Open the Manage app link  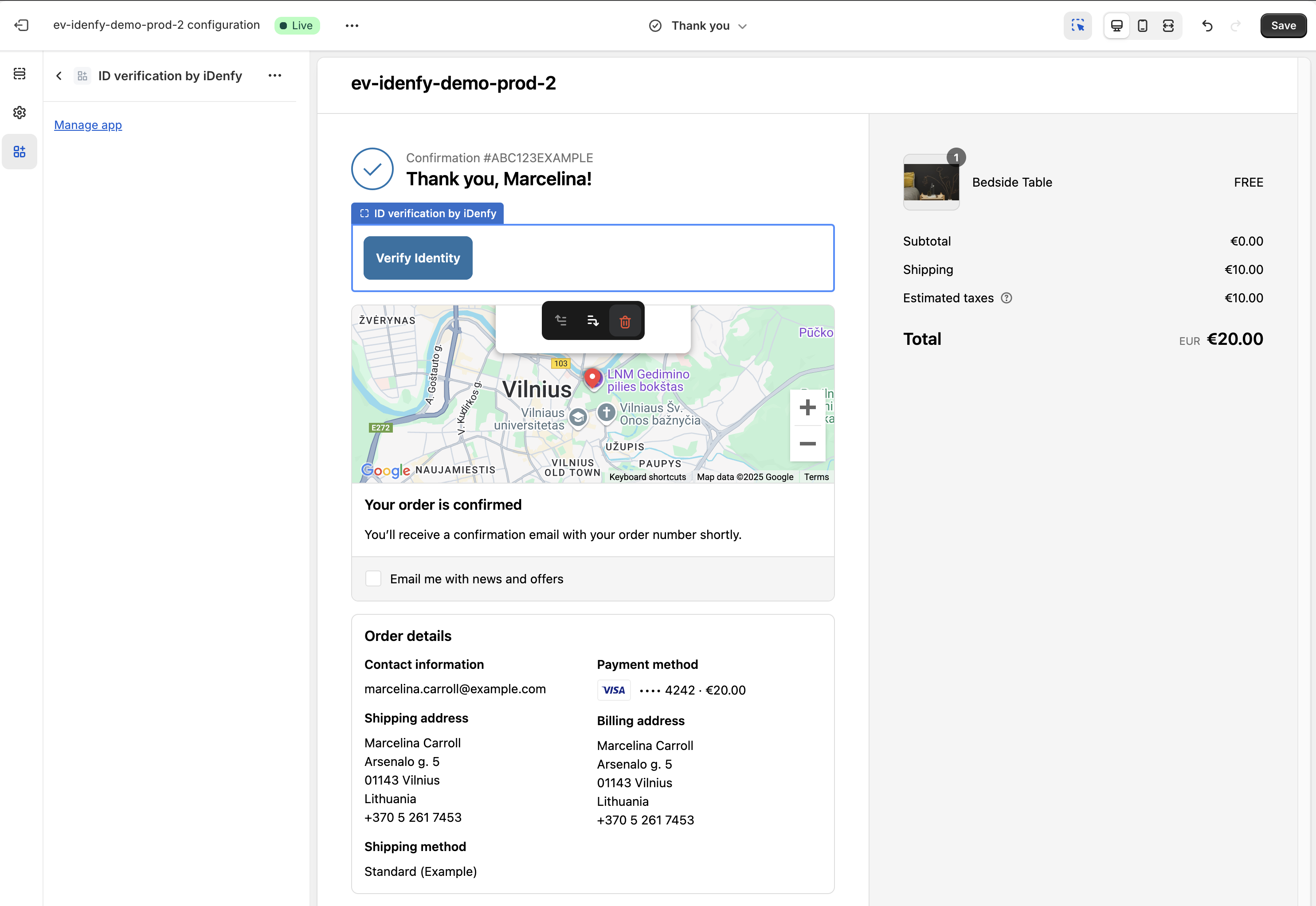point(87,125)
